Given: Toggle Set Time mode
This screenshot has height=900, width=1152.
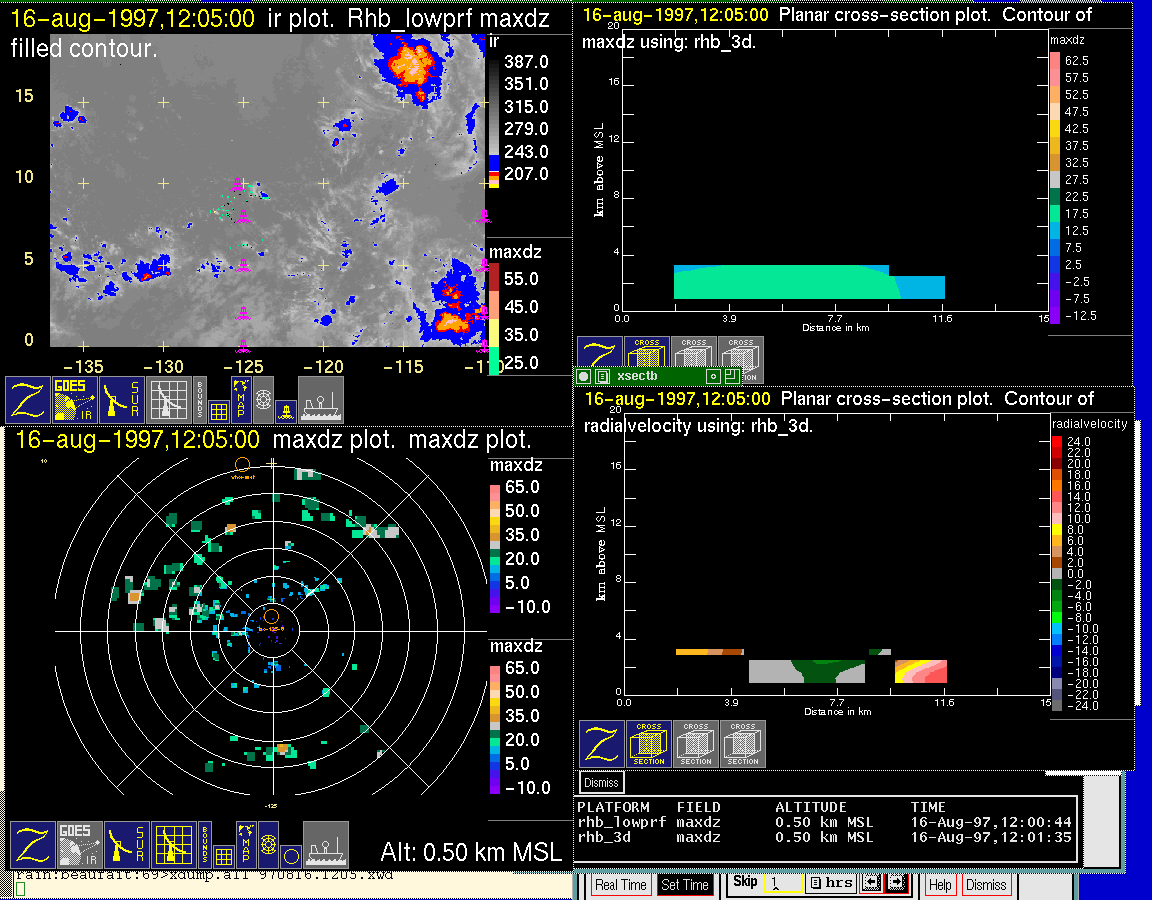Looking at the screenshot, I should 685,885.
